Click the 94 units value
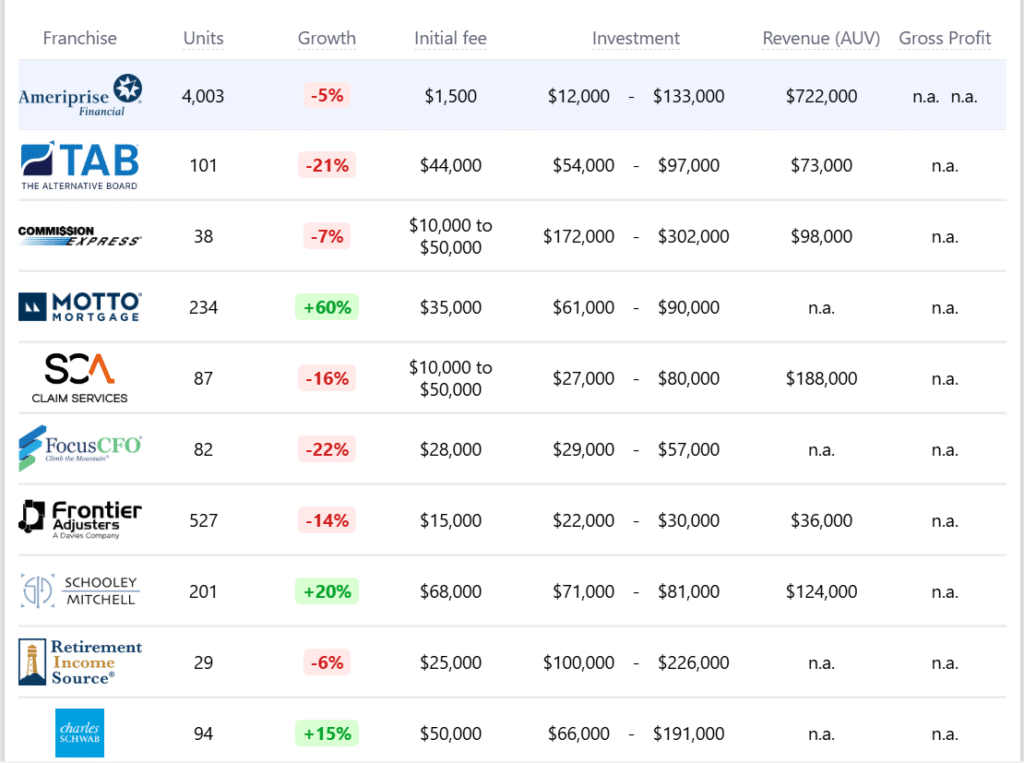 203,734
